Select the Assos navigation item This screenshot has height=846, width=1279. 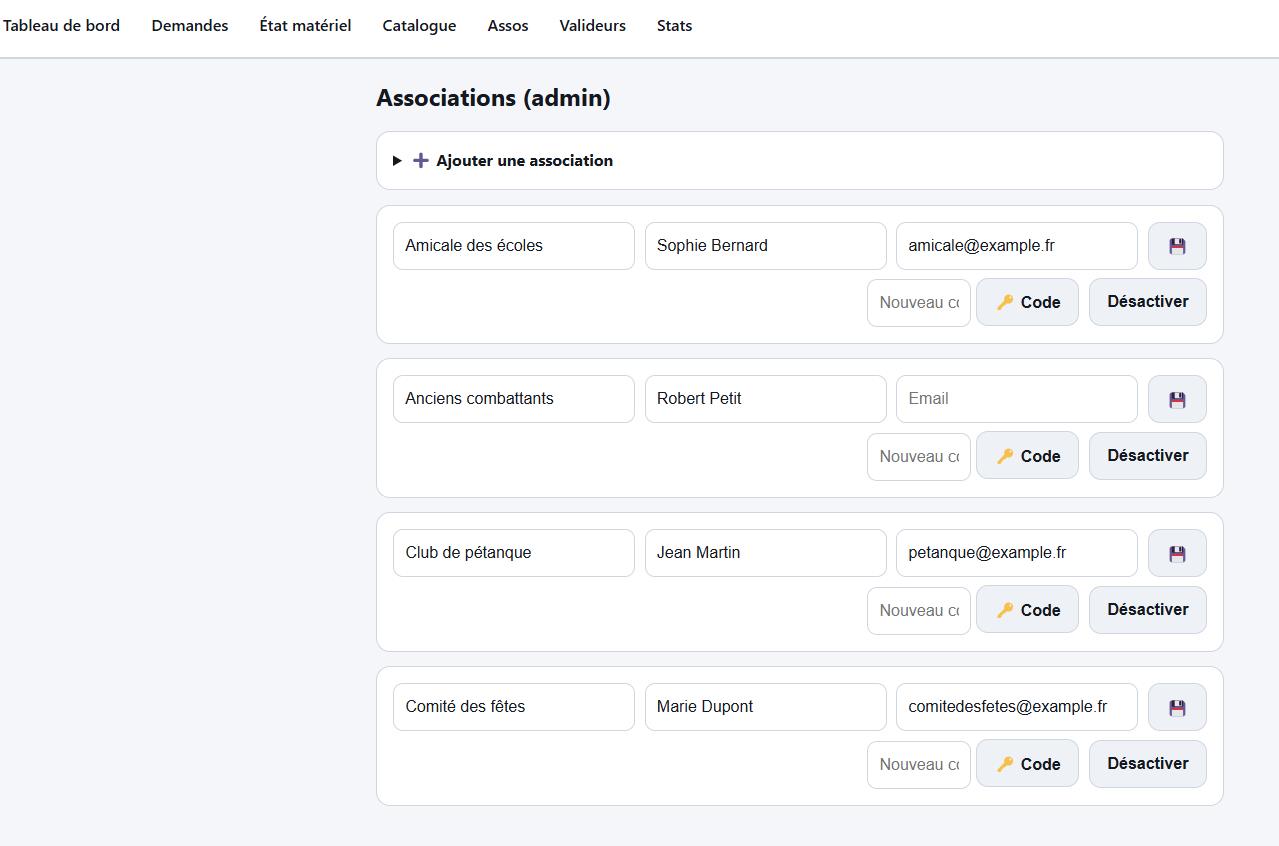coord(508,26)
